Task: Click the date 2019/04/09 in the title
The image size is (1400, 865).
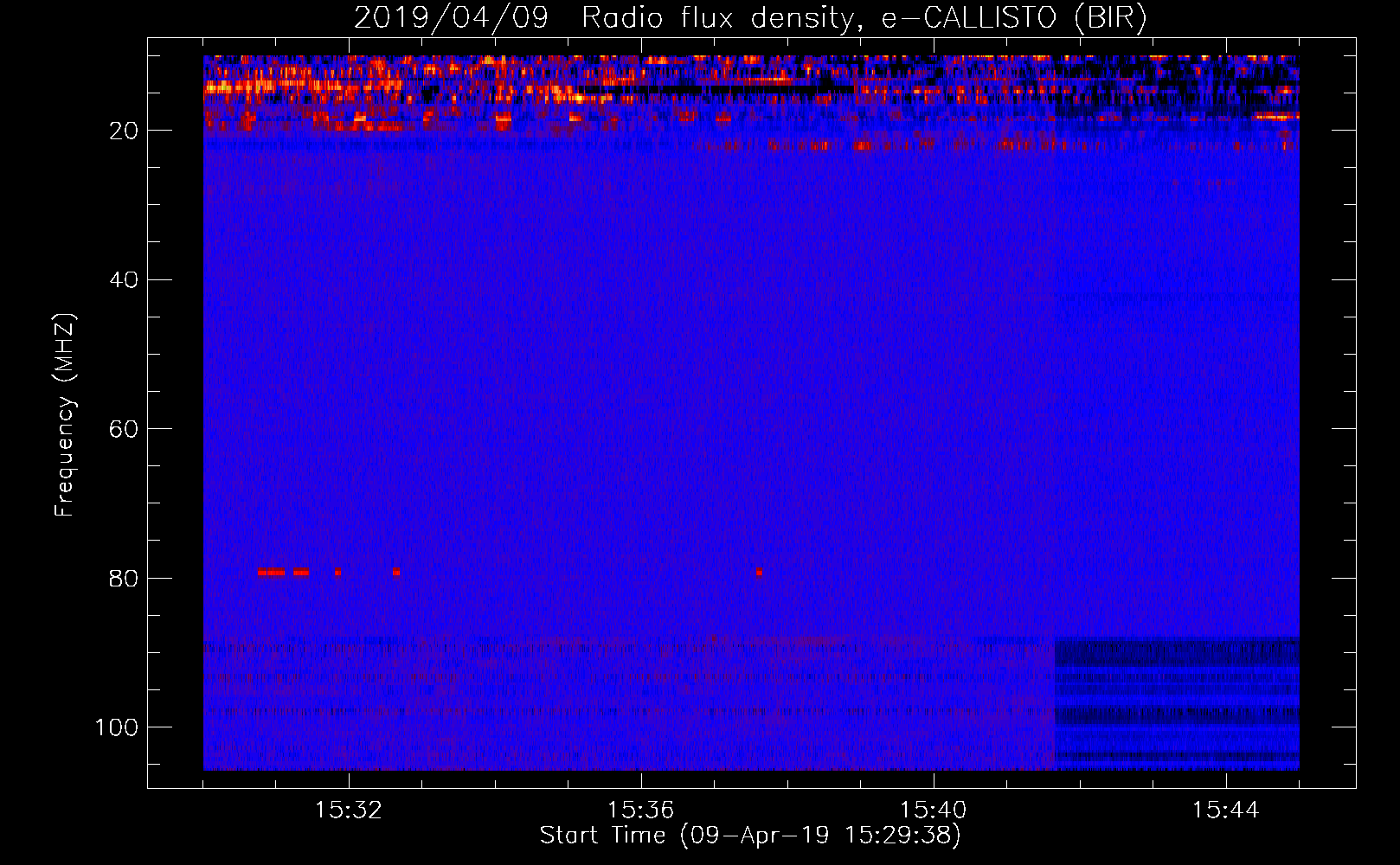Action: [451, 17]
